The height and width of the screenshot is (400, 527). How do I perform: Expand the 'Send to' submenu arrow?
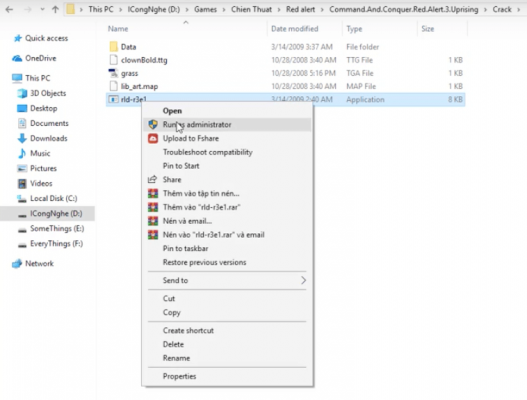point(303,280)
